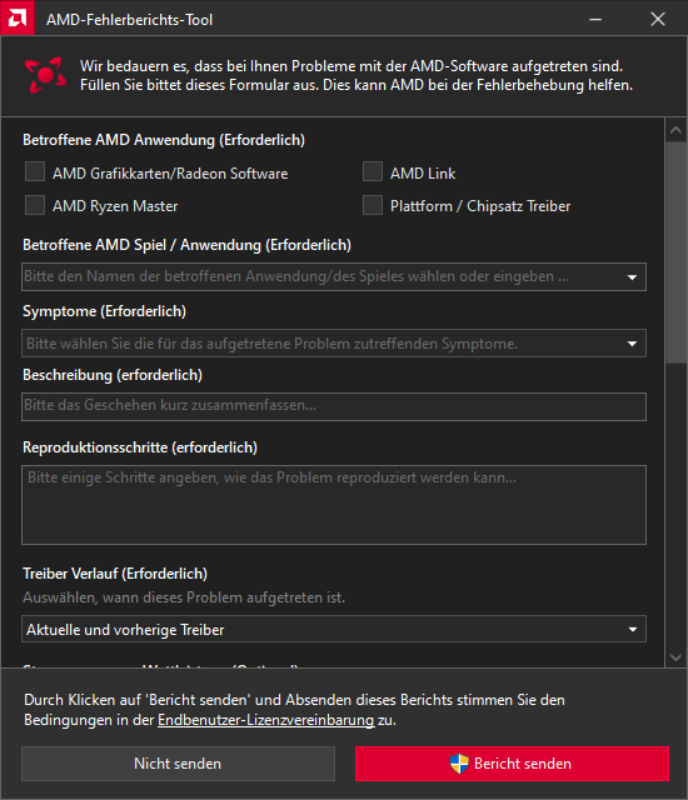The width and height of the screenshot is (688, 800).
Task: Select Plattform / Chipsatz Treiber checkbox
Action: tap(373, 205)
